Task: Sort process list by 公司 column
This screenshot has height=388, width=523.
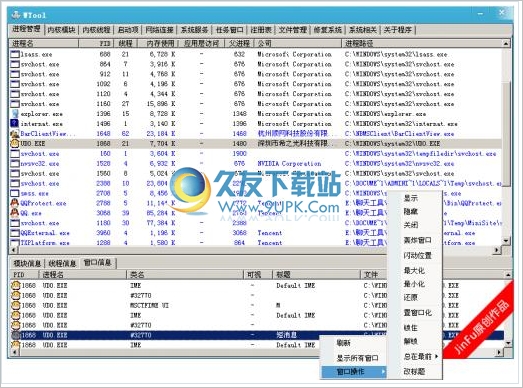Action: click(298, 43)
